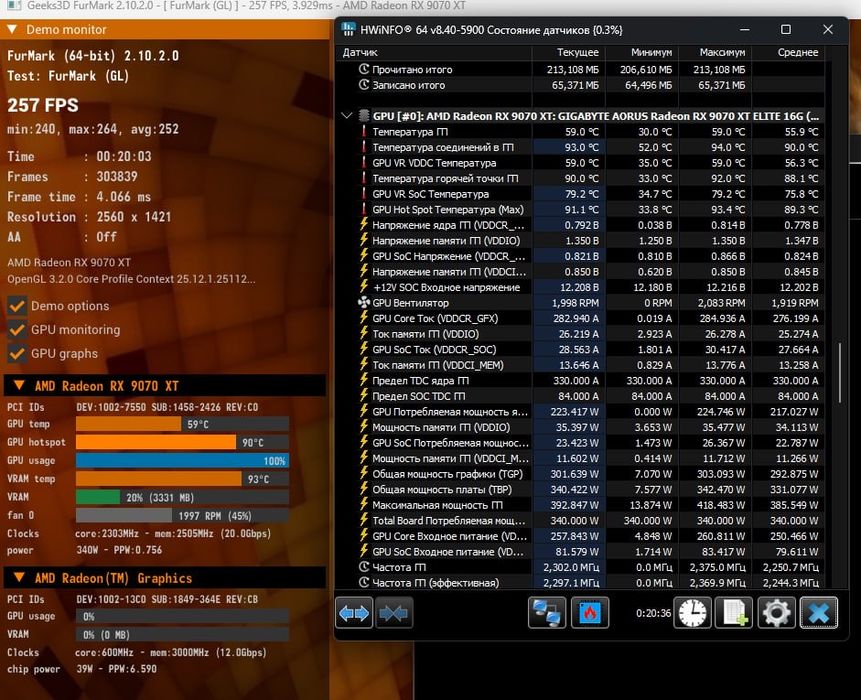Collapse the Demo monitor panel triangle

click(x=12, y=29)
